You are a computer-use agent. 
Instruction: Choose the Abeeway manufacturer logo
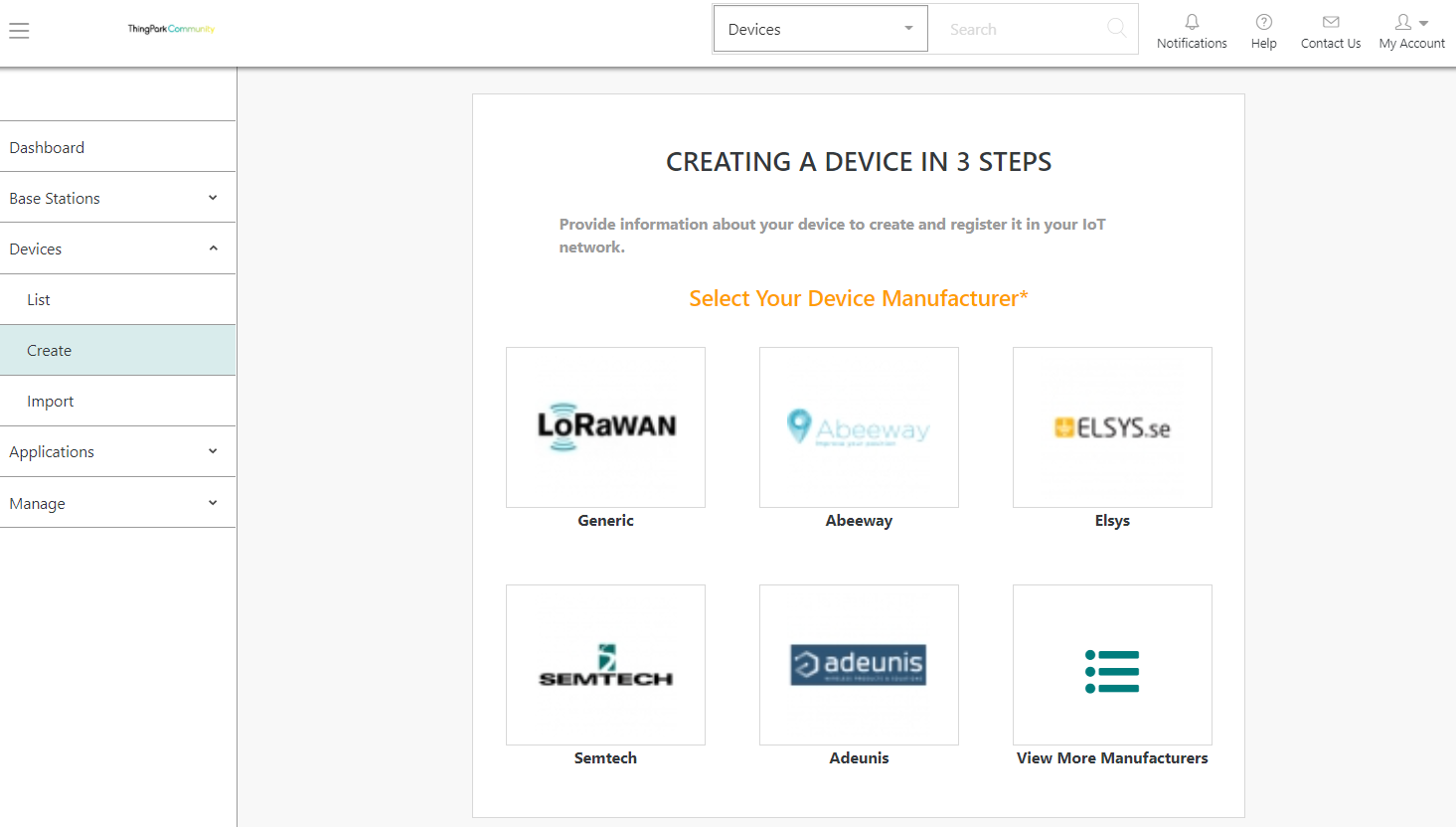coord(860,427)
